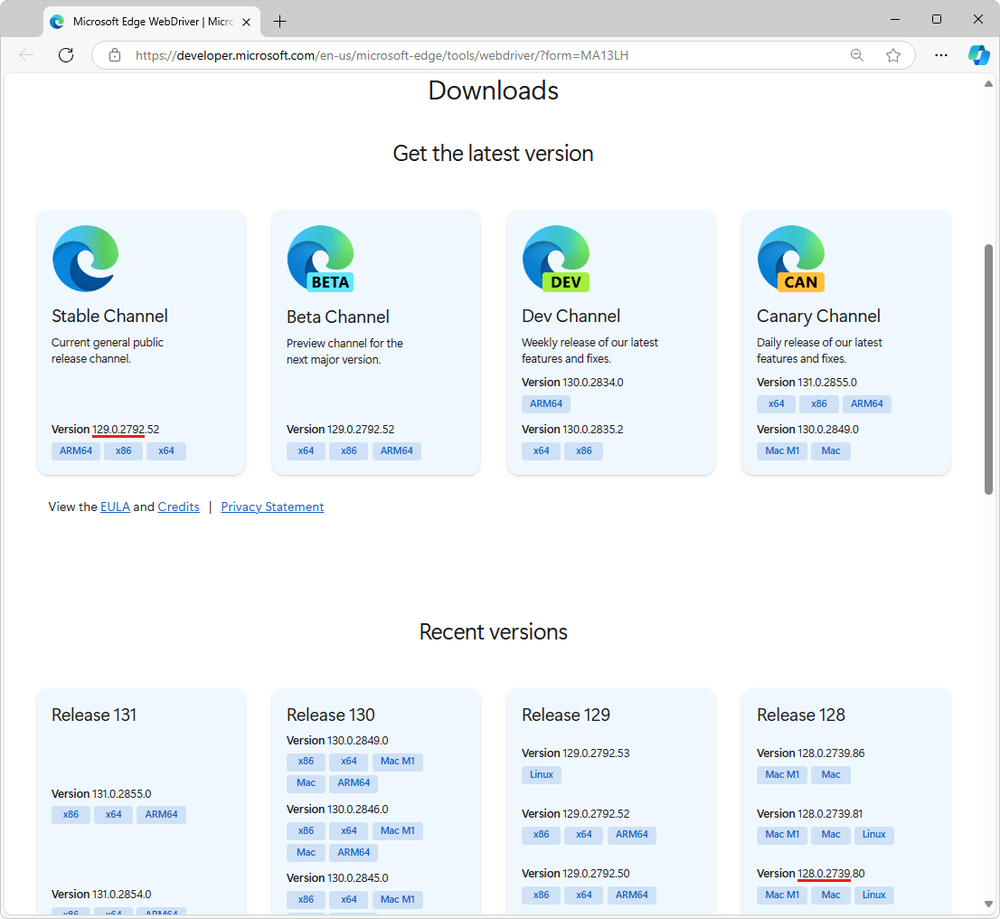Download Release 130 version 130.0.2846.0 Mac

point(306,853)
